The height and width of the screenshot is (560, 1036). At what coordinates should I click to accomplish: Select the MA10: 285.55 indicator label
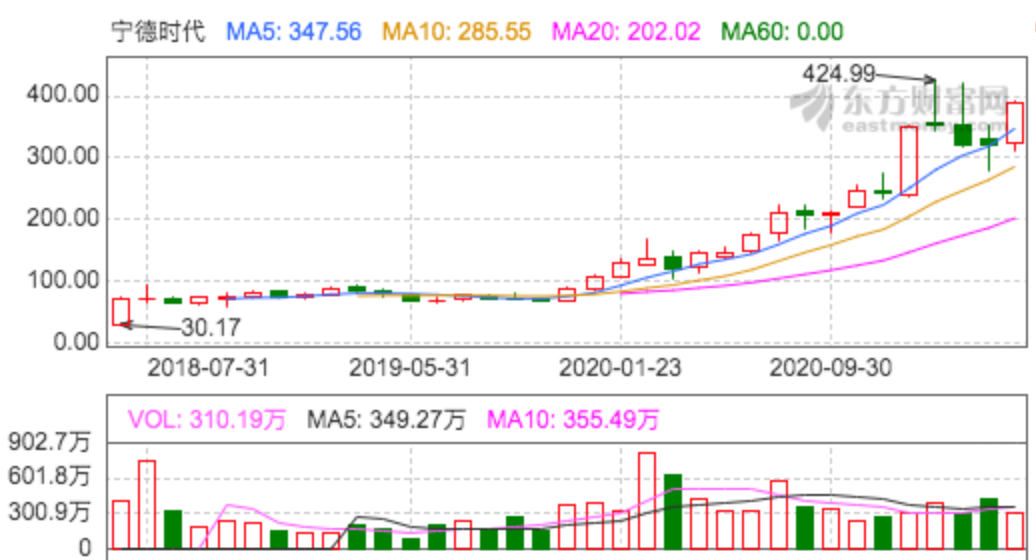click(x=457, y=31)
